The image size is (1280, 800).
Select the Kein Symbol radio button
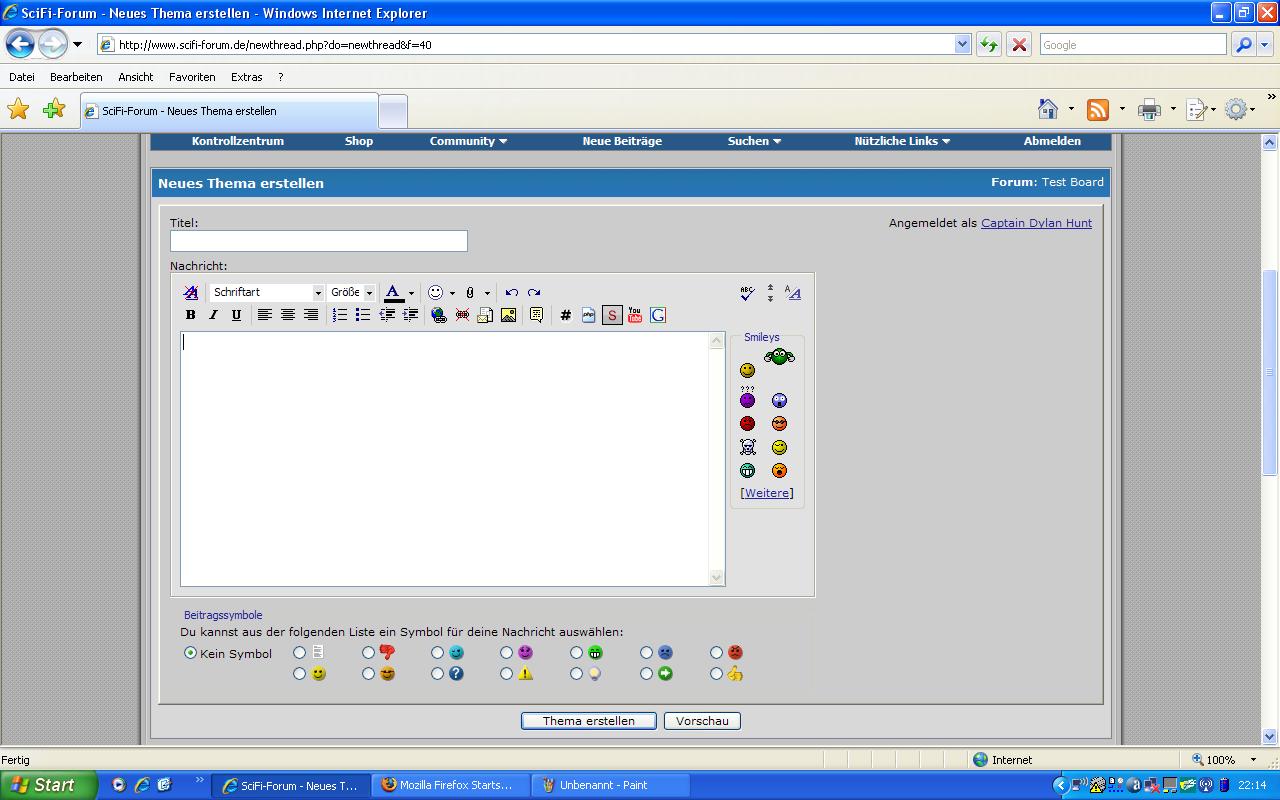tap(190, 653)
